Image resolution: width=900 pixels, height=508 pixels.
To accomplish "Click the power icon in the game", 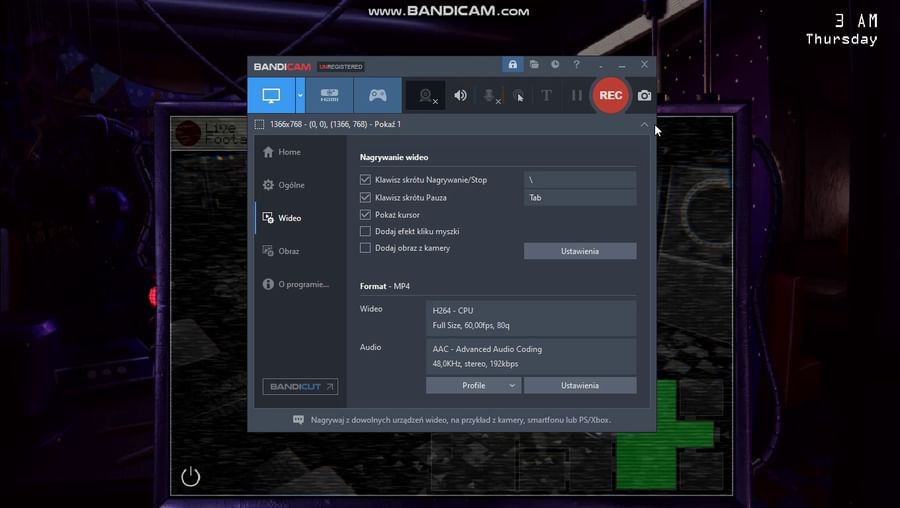I will (x=191, y=476).
